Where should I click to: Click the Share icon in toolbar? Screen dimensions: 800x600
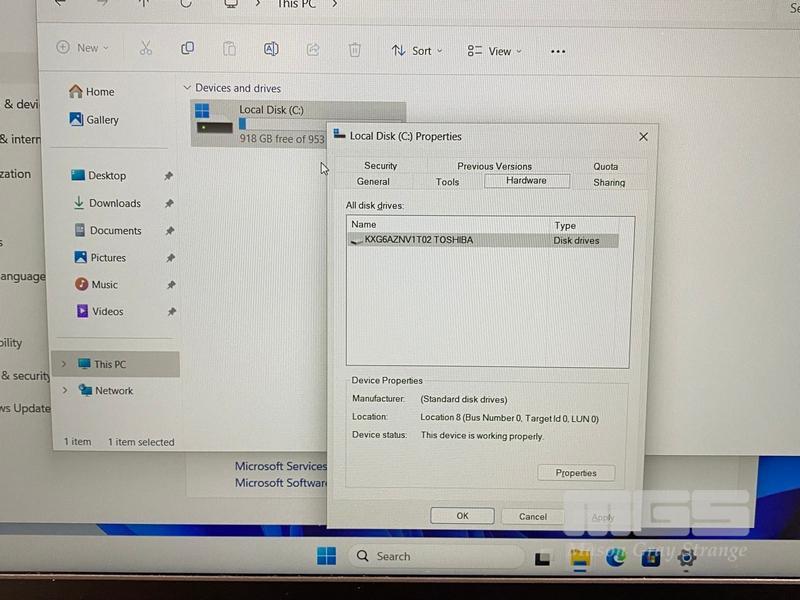pyautogui.click(x=313, y=49)
